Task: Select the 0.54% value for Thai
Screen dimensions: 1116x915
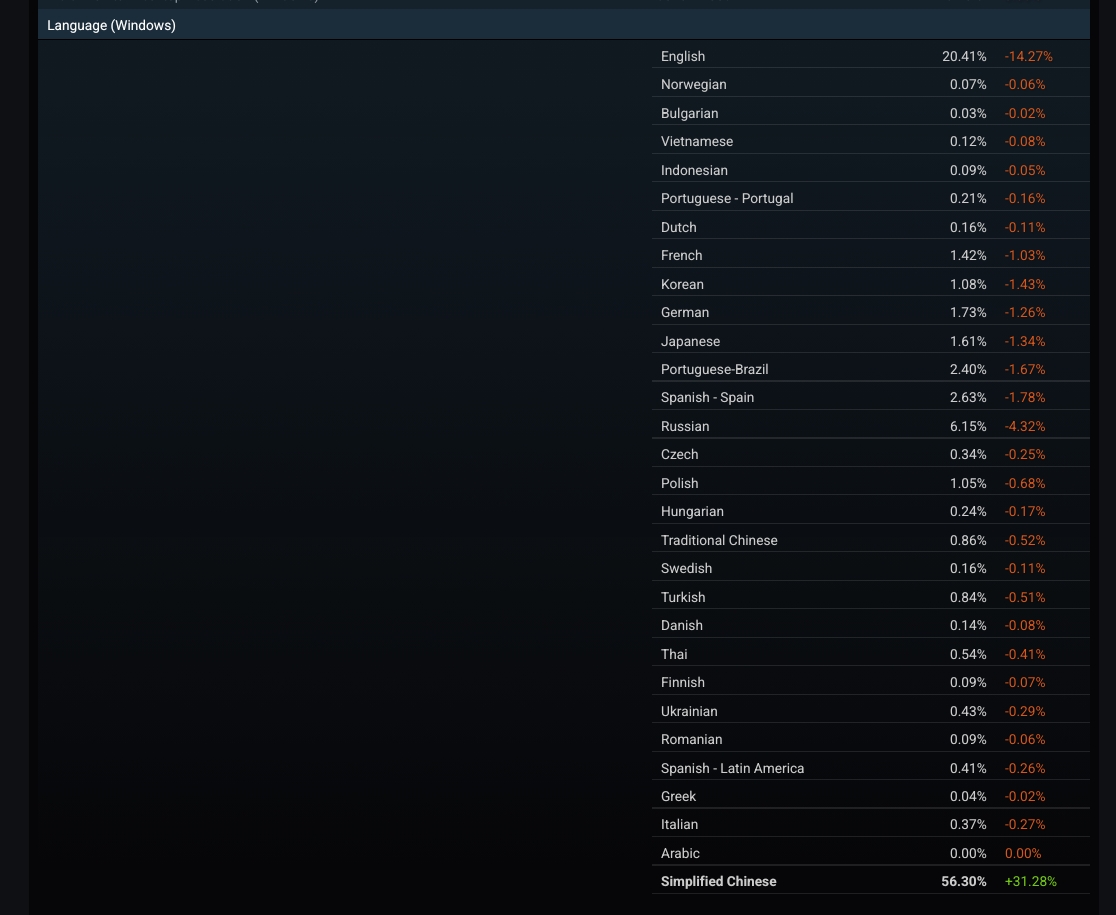Action: (x=968, y=654)
